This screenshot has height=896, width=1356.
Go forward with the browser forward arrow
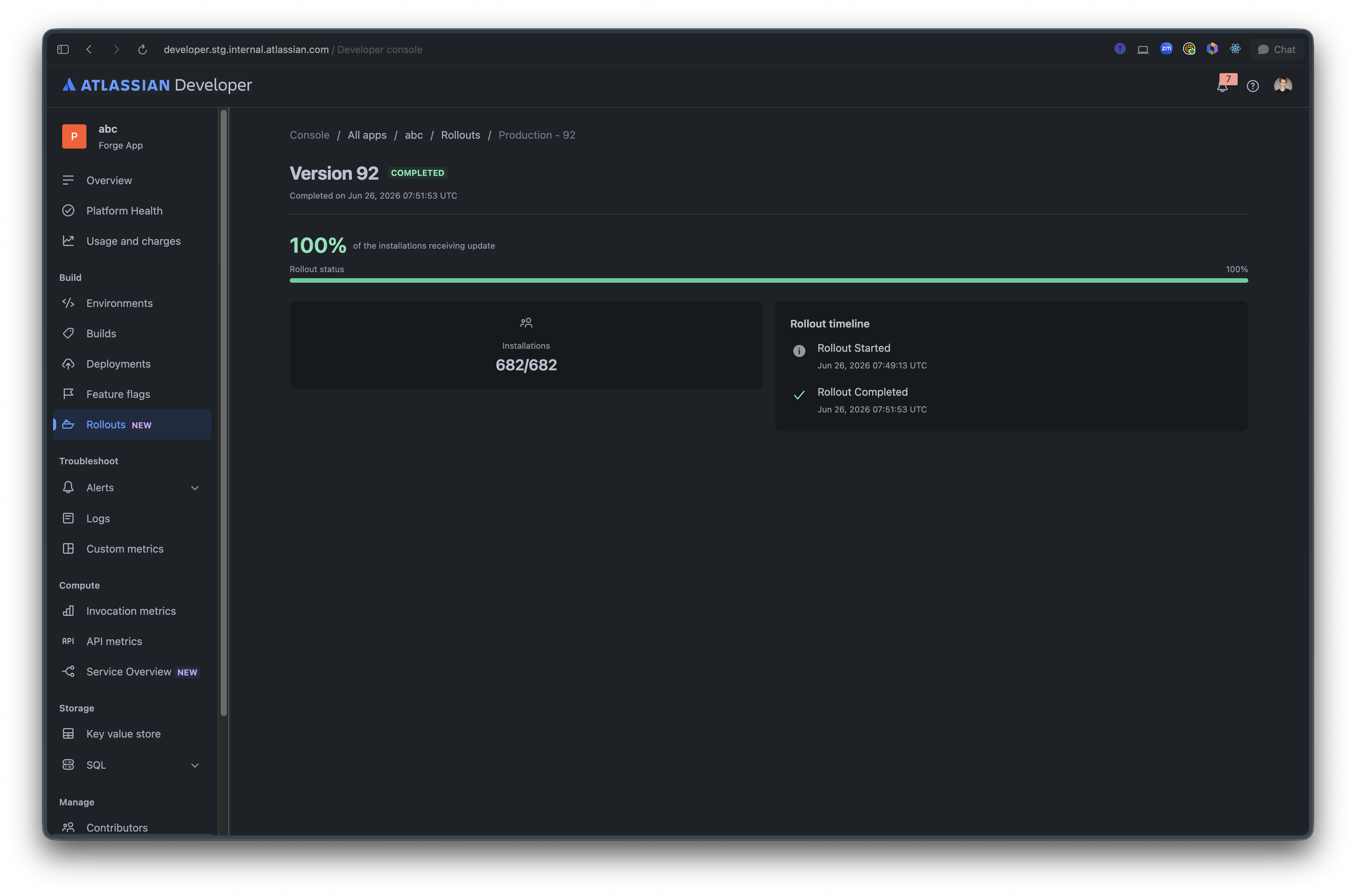coord(116,50)
